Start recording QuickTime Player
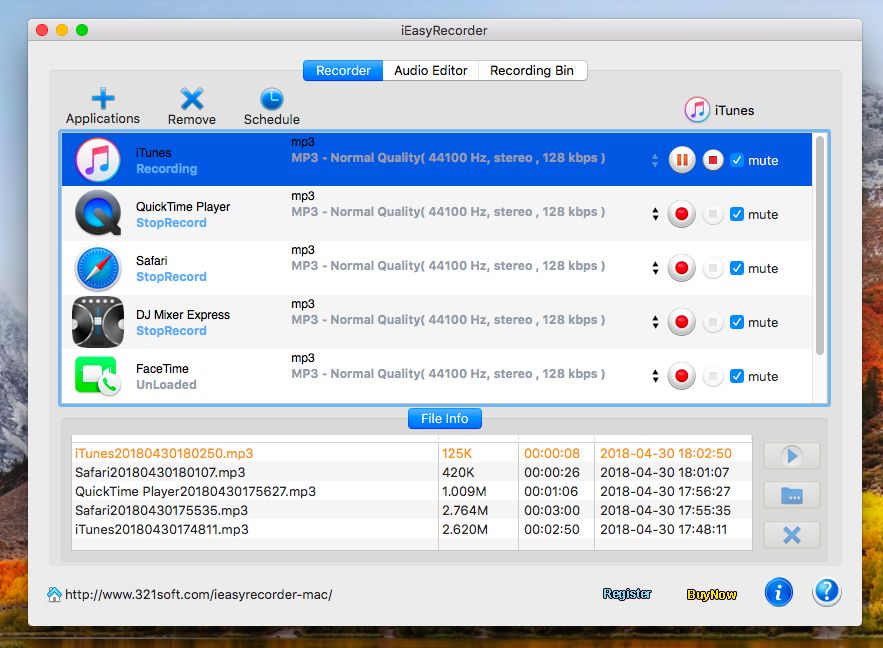Image resolution: width=883 pixels, height=648 pixels. (x=681, y=214)
